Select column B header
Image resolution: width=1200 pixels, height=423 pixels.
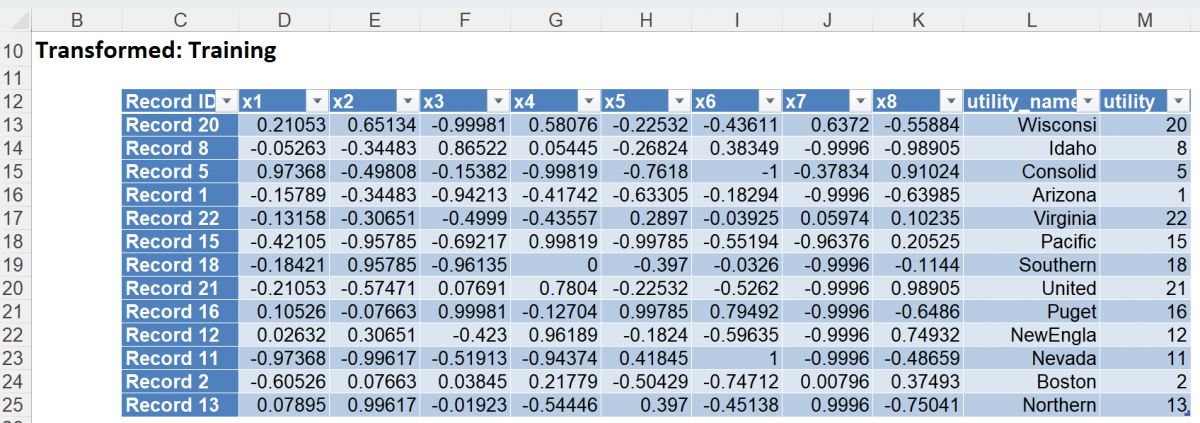[77, 17]
